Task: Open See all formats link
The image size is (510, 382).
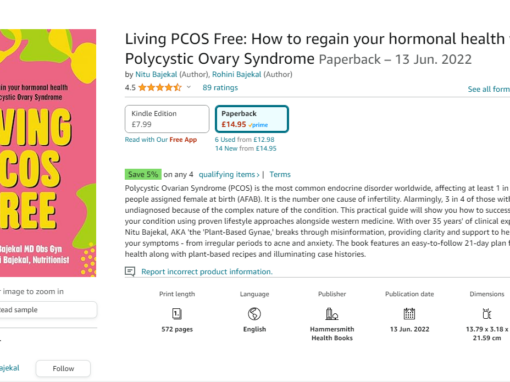Action: pos(489,89)
